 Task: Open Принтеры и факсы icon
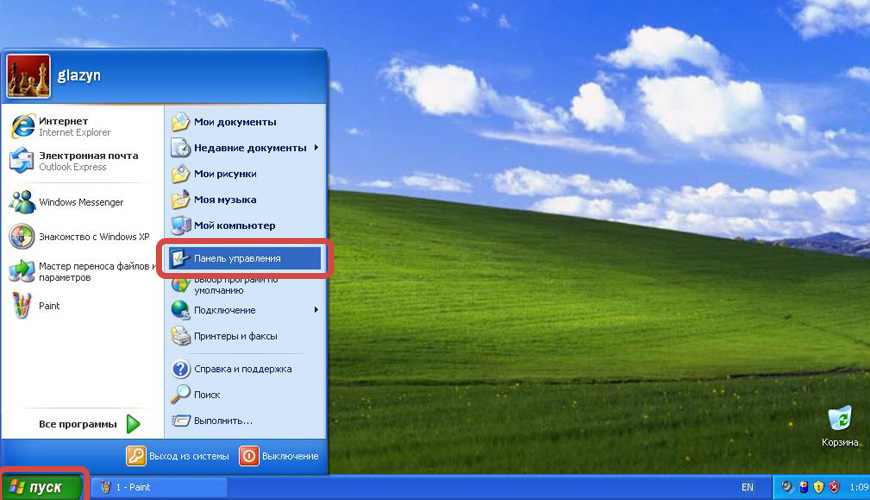click(180, 336)
